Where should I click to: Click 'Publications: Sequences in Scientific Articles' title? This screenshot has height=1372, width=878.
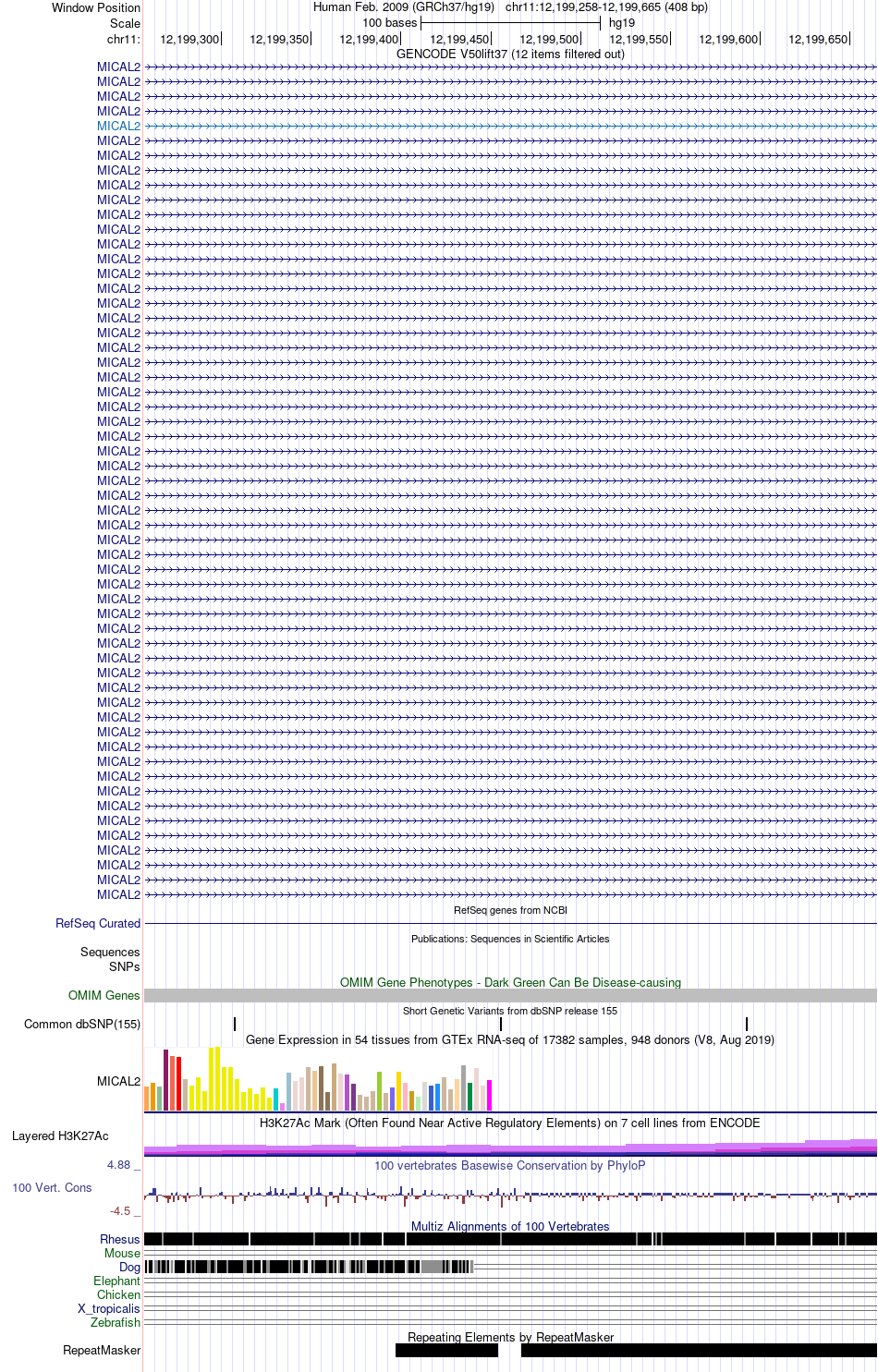510,940
